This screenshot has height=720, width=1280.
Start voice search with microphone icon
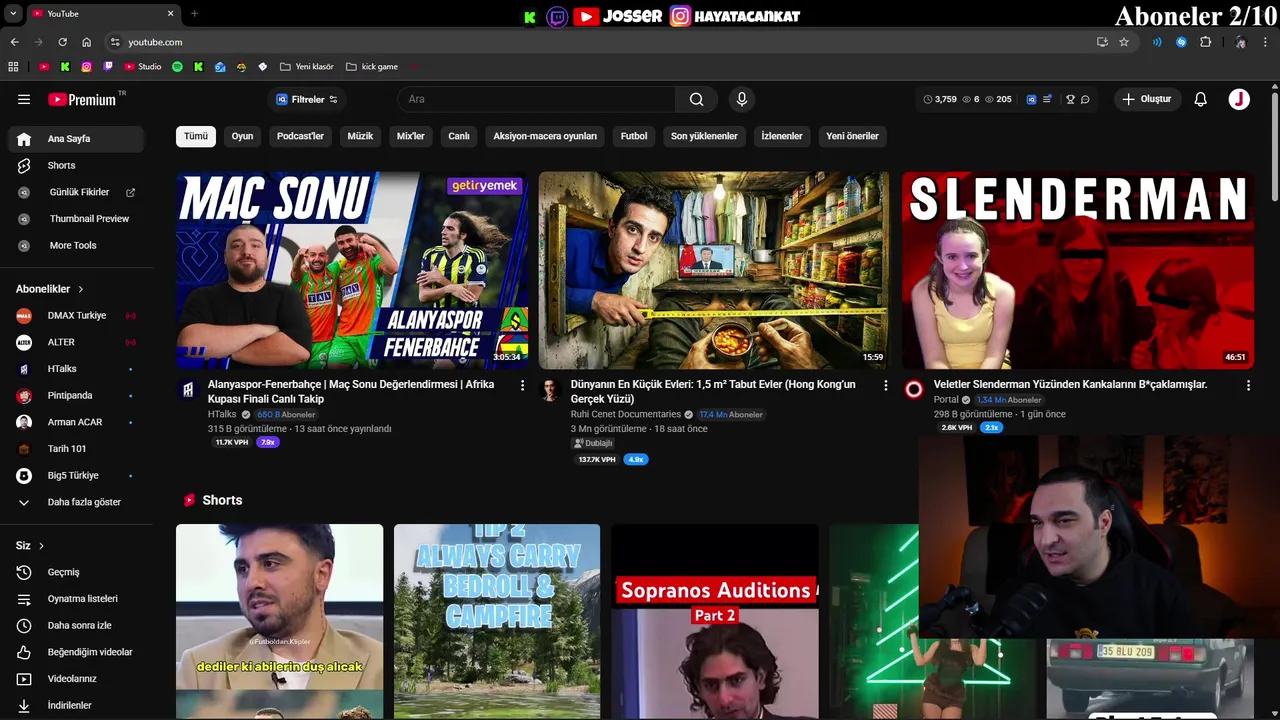point(741,99)
